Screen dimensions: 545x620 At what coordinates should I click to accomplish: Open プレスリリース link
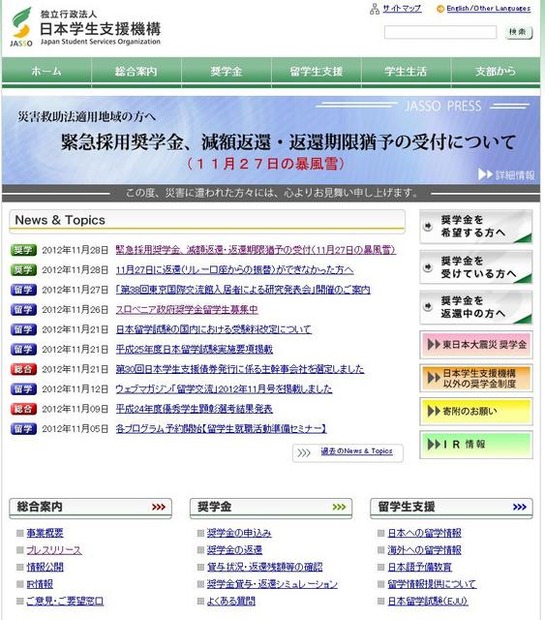click(54, 550)
